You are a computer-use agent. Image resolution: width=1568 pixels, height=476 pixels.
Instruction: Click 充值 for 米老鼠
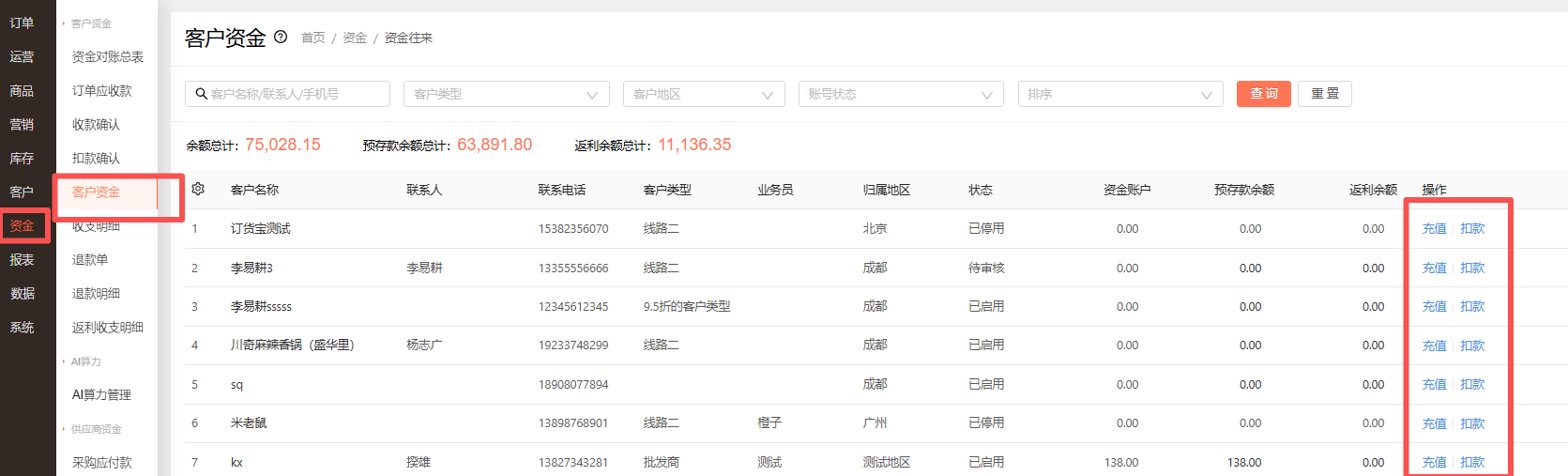pyautogui.click(x=1434, y=424)
